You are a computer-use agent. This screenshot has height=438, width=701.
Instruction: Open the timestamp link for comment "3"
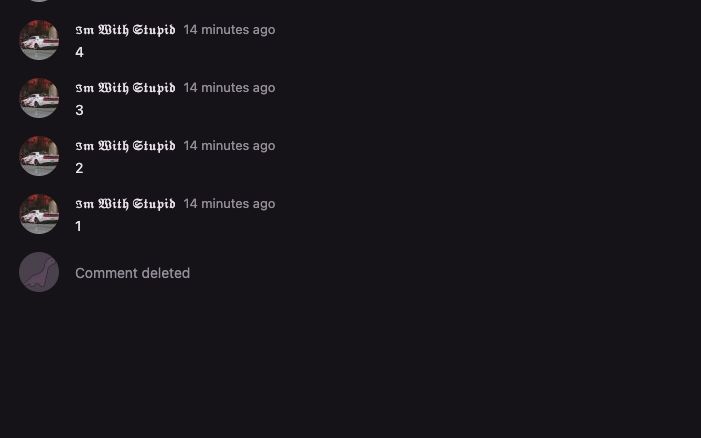pyautogui.click(x=229, y=88)
